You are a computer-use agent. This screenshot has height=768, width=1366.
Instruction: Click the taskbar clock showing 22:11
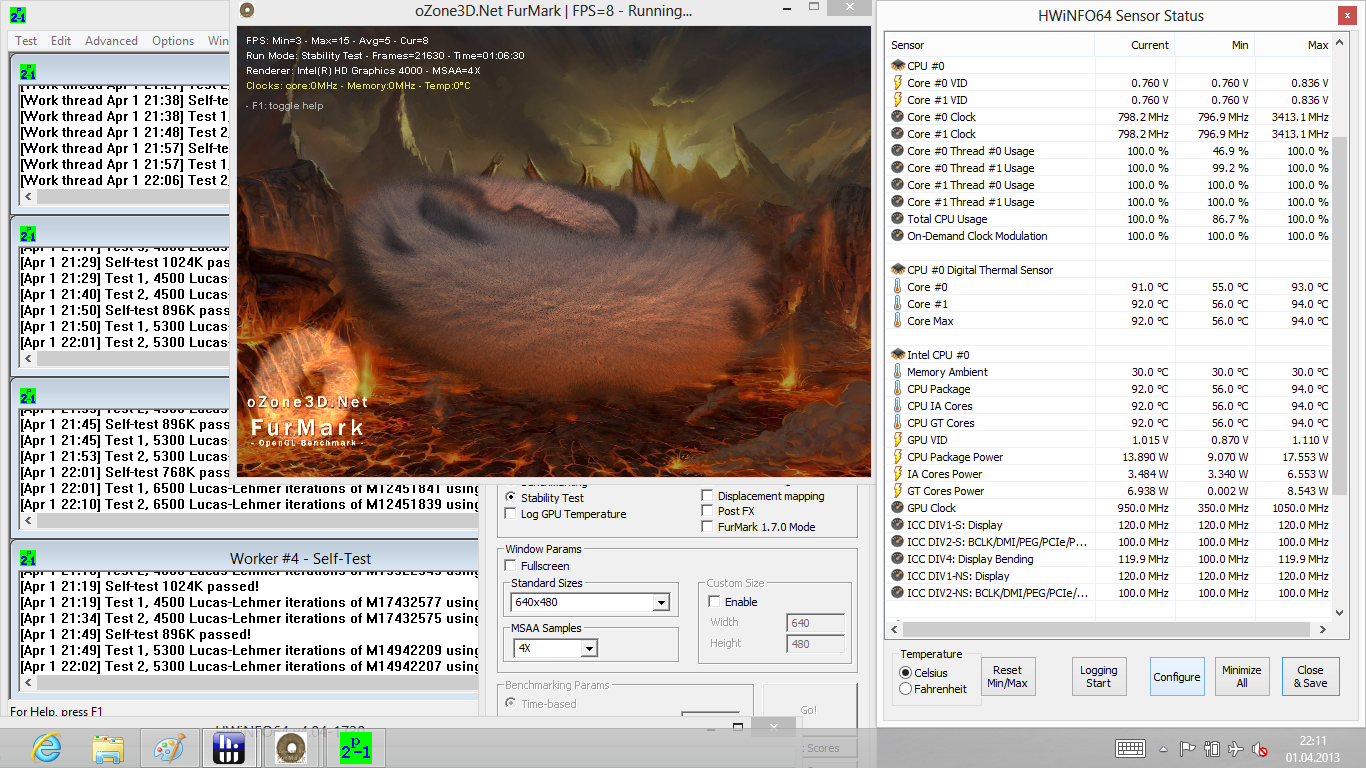point(1313,749)
